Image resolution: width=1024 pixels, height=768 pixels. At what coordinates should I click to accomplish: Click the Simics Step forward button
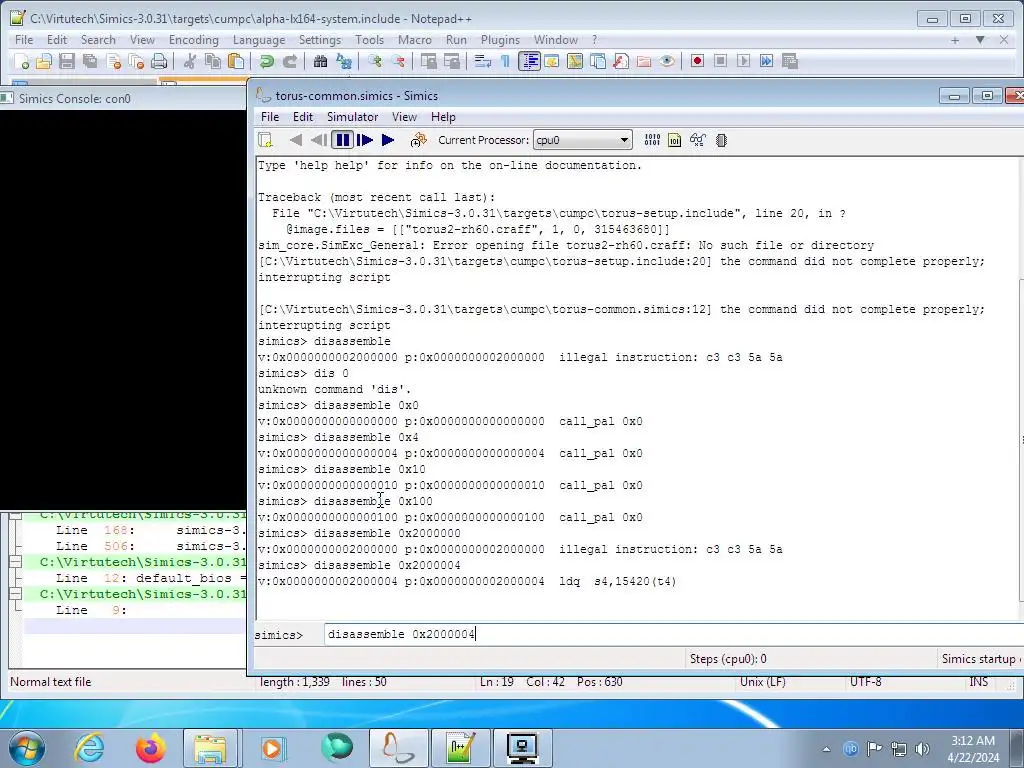(365, 140)
